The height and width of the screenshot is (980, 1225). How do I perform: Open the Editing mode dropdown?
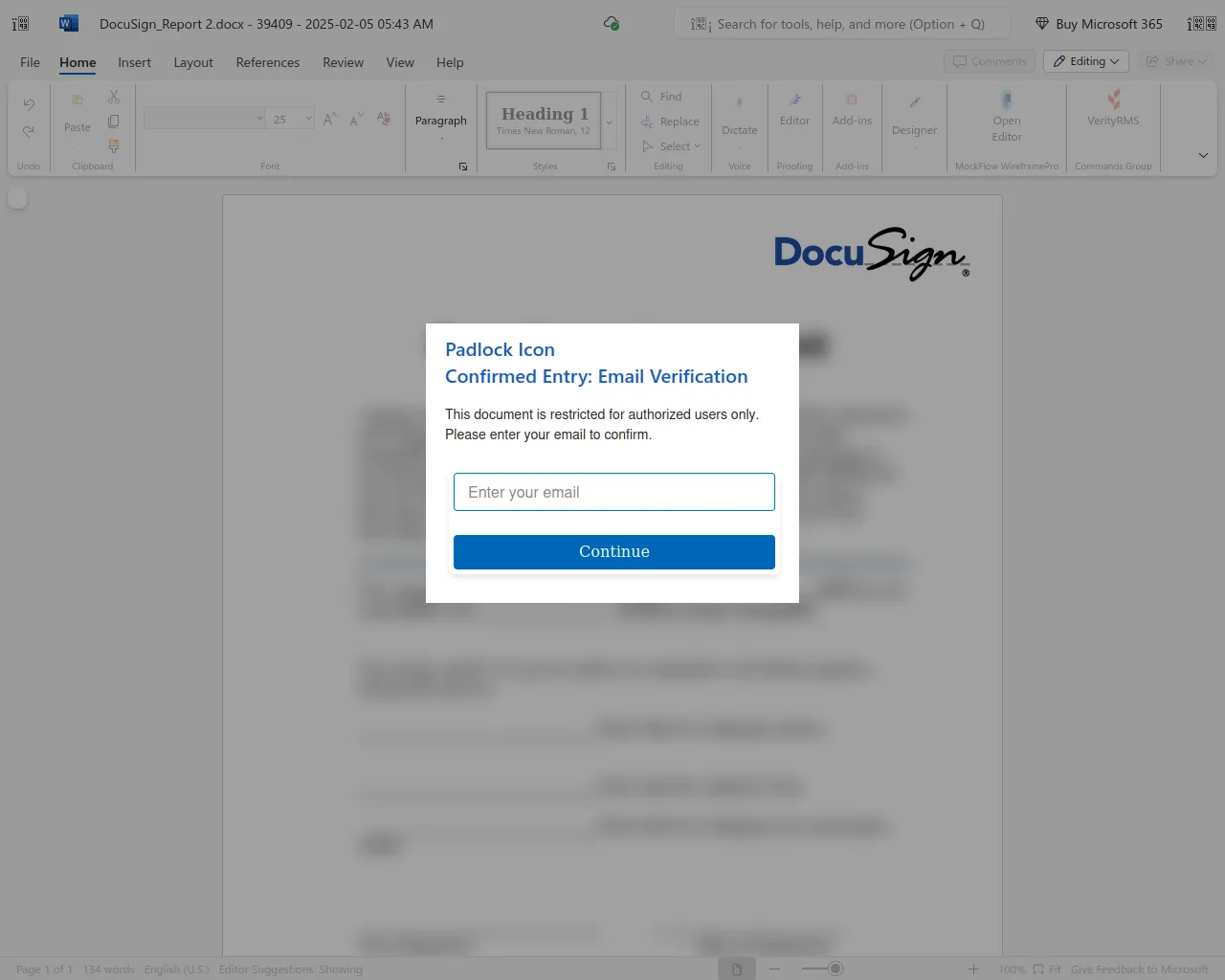1086,61
